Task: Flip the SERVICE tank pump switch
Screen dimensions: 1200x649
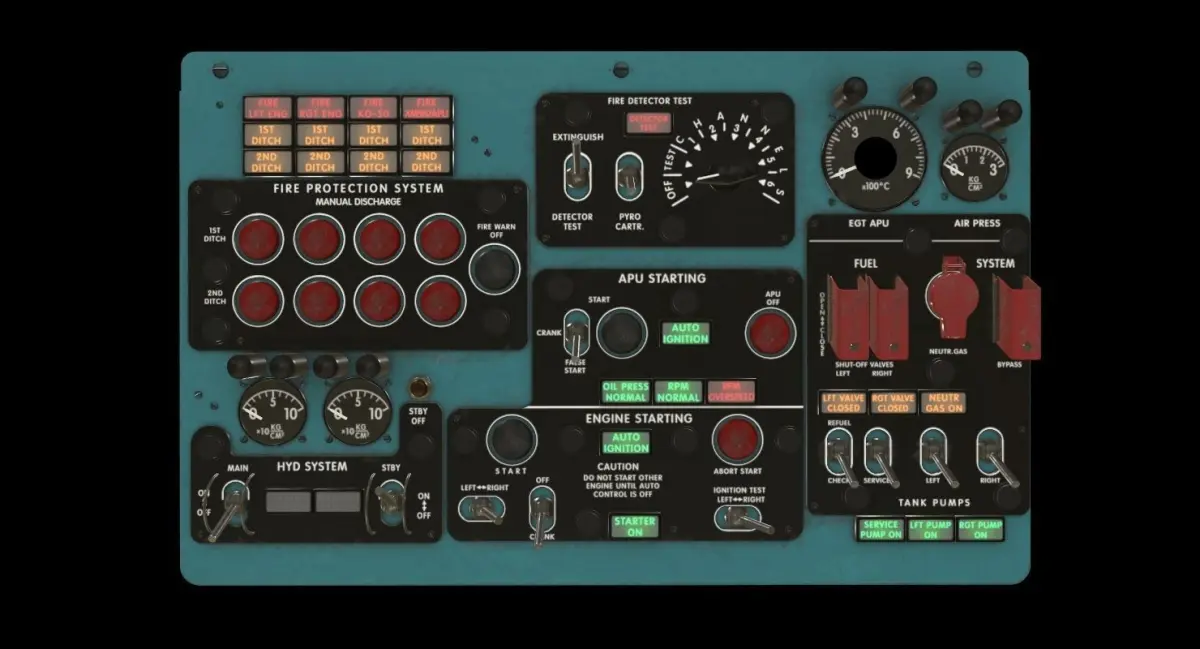Action: click(x=879, y=453)
